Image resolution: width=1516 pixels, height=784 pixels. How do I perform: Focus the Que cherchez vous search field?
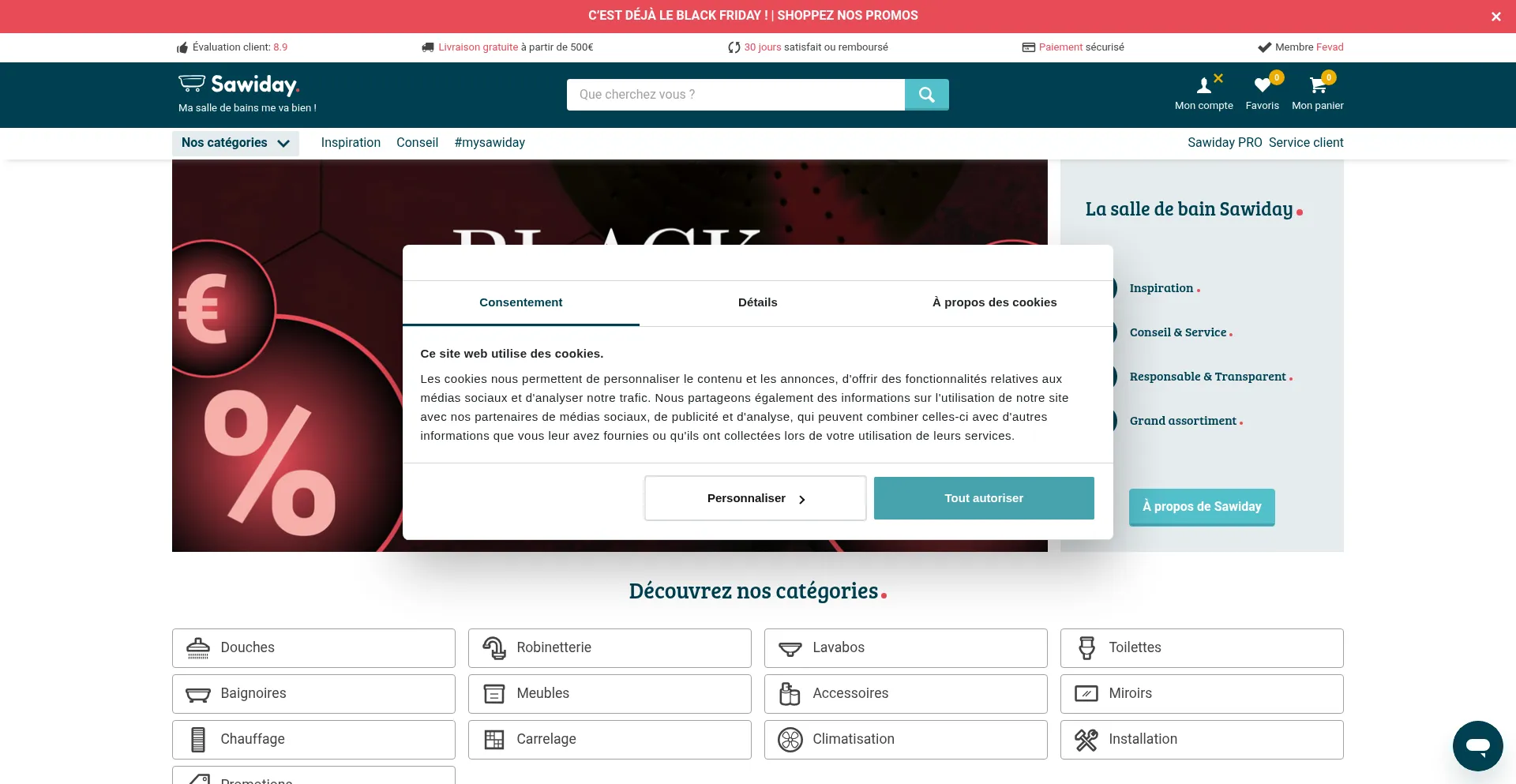click(734, 95)
